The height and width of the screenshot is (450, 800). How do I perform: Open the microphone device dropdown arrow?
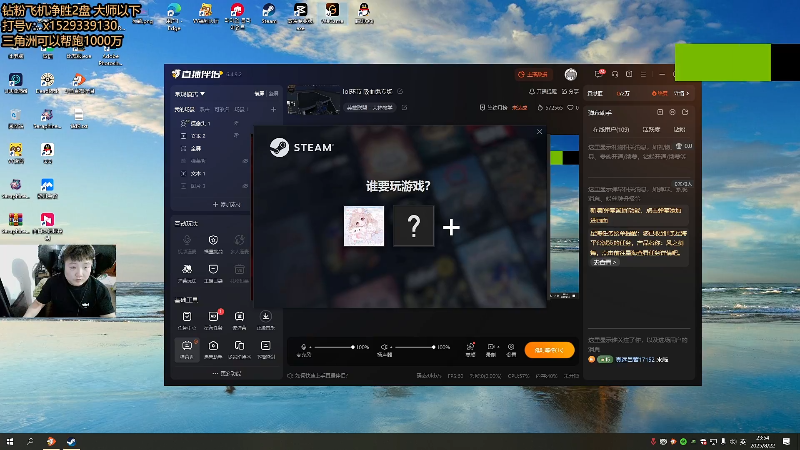coord(310,347)
